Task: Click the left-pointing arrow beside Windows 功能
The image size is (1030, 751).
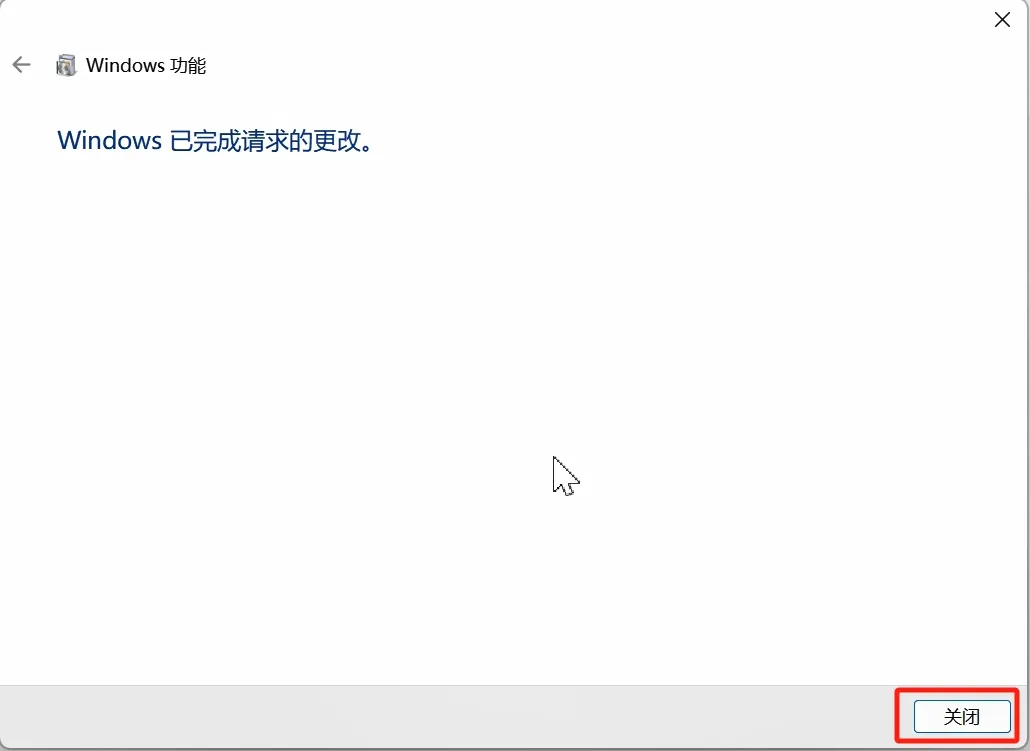Action: coord(22,64)
